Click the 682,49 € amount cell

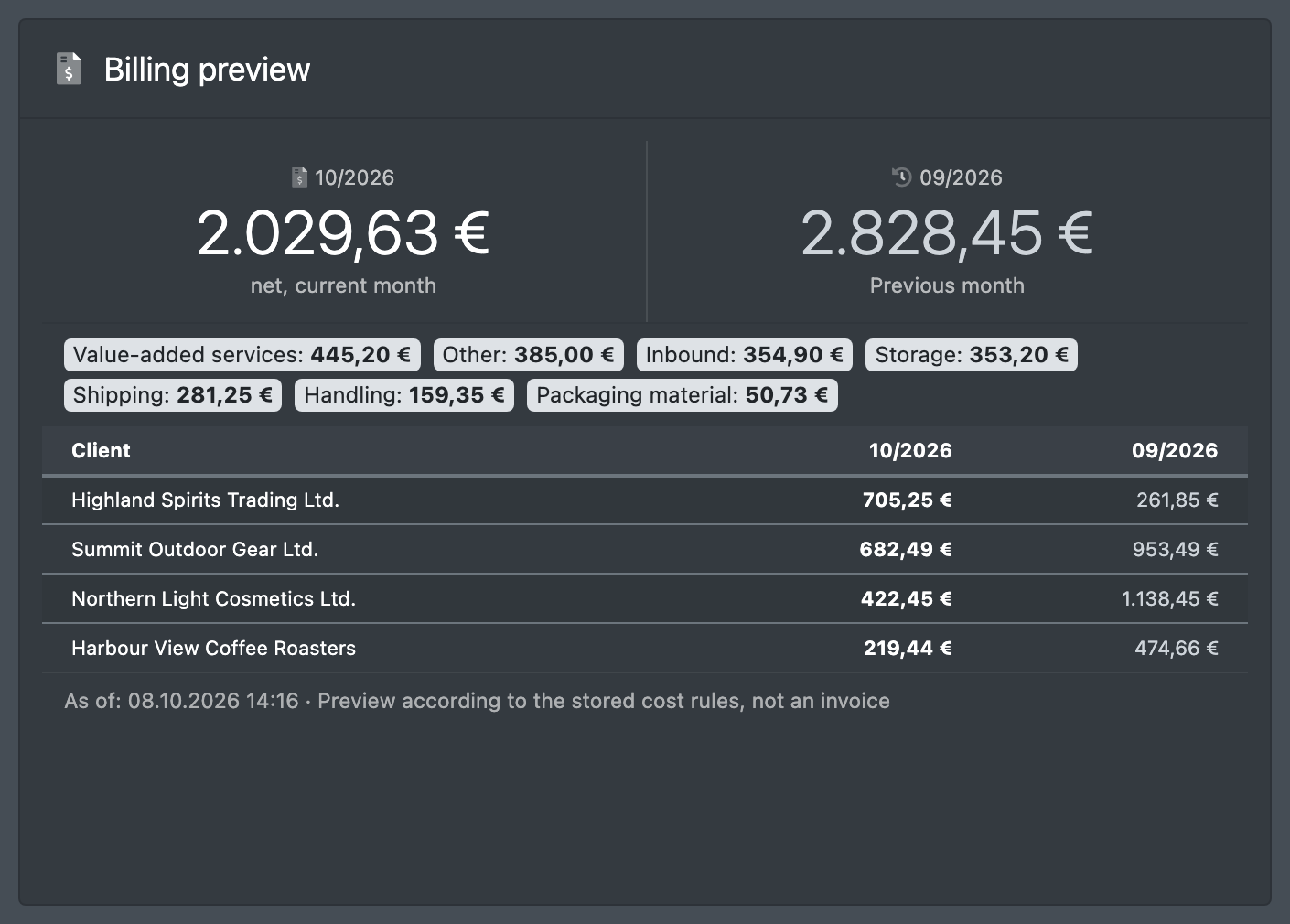(x=906, y=550)
